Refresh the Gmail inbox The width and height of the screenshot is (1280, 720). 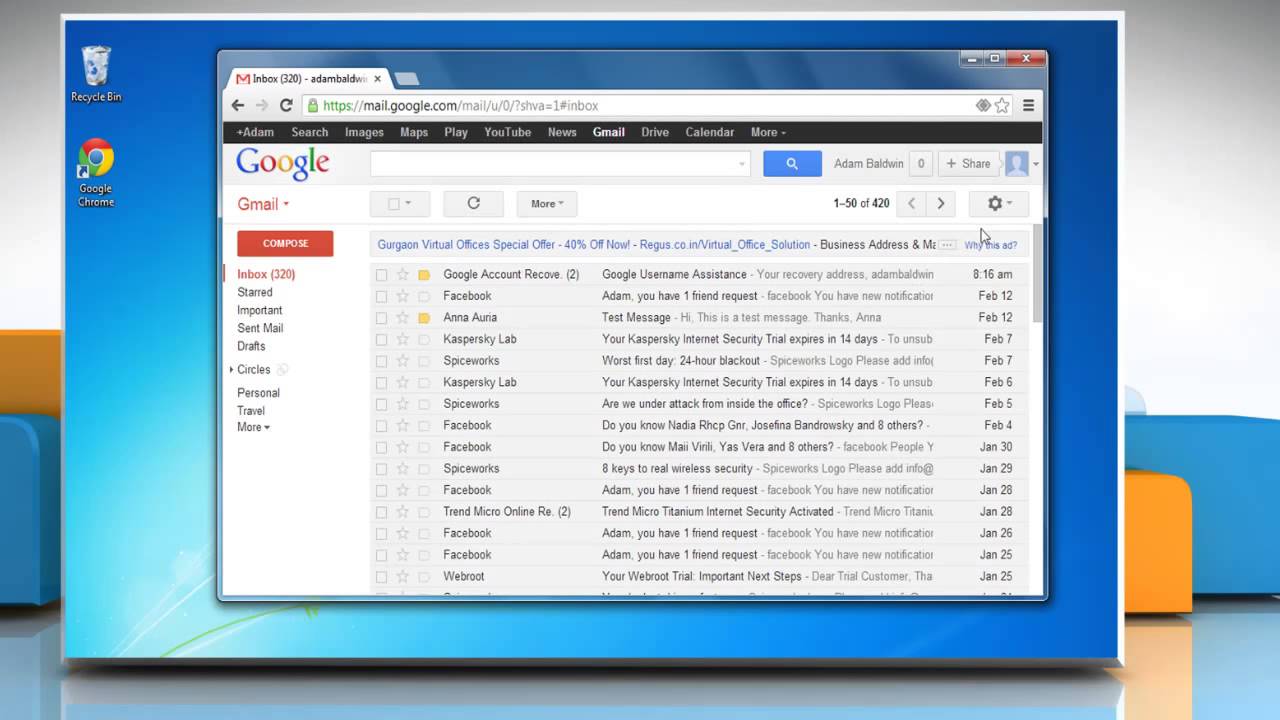coord(474,203)
